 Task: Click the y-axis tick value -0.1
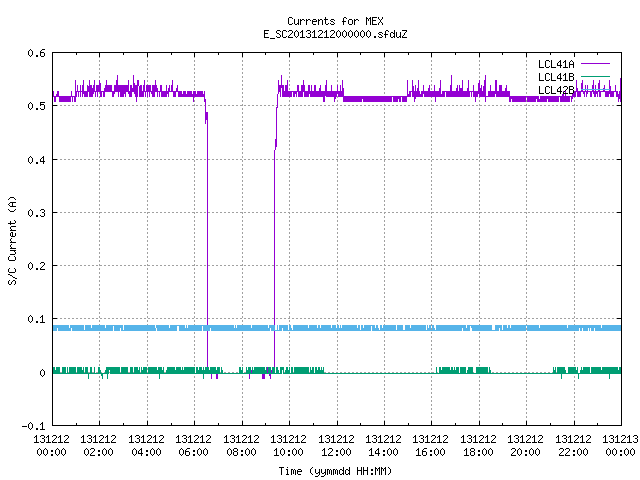[33, 426]
